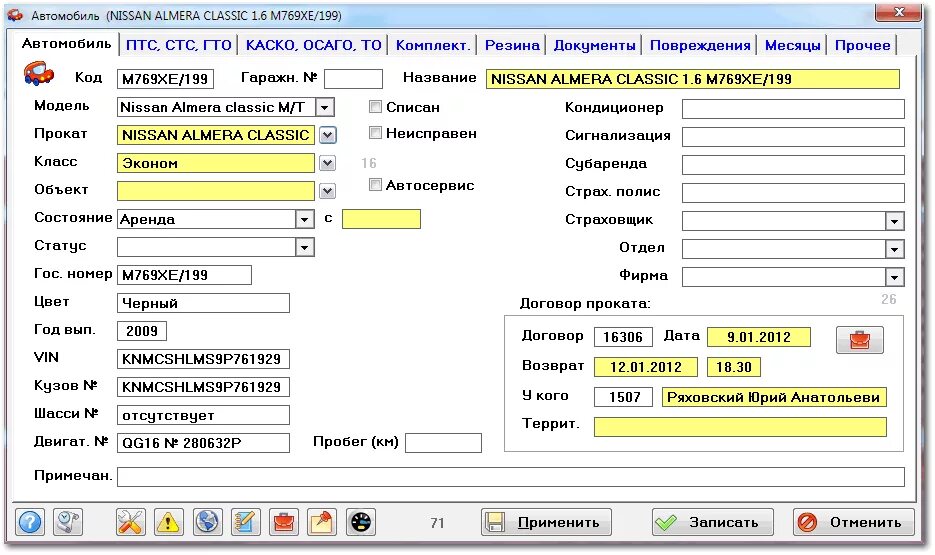This screenshot has height=555, width=935.
Task: Open the wrench and screwdriver repair icon
Action: tap(130, 522)
